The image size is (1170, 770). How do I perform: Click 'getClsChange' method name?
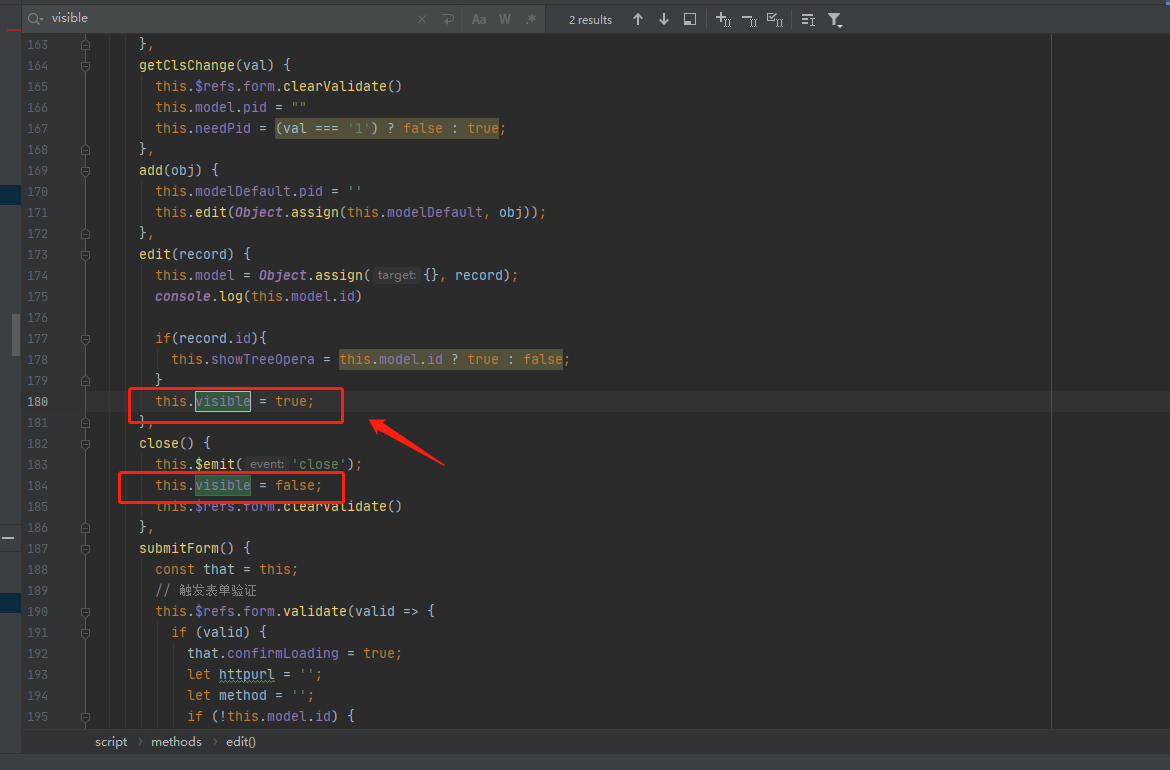pyautogui.click(x=187, y=66)
